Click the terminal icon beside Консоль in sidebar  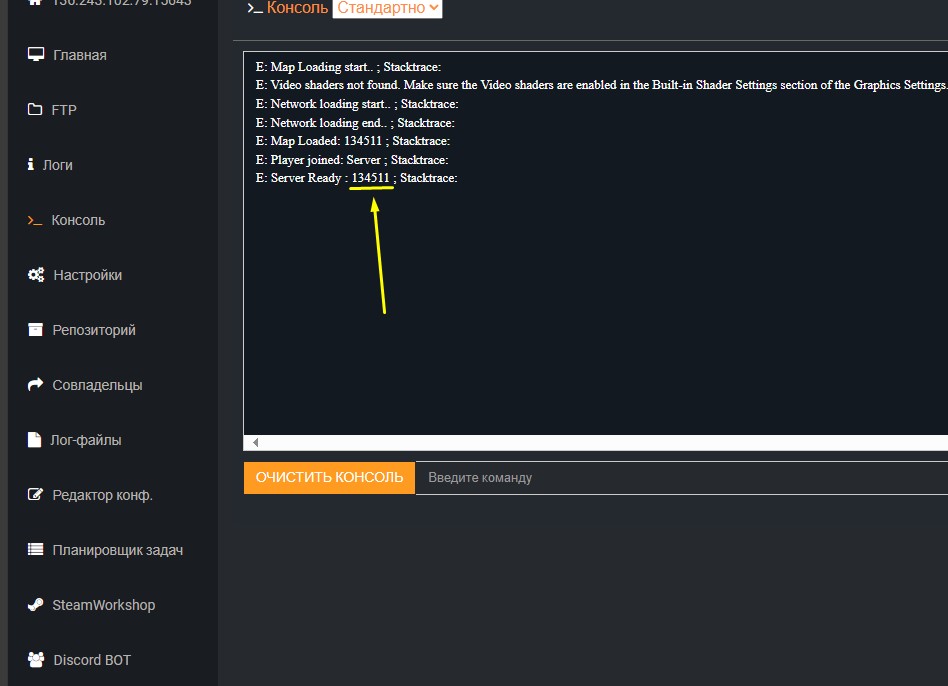tap(35, 220)
